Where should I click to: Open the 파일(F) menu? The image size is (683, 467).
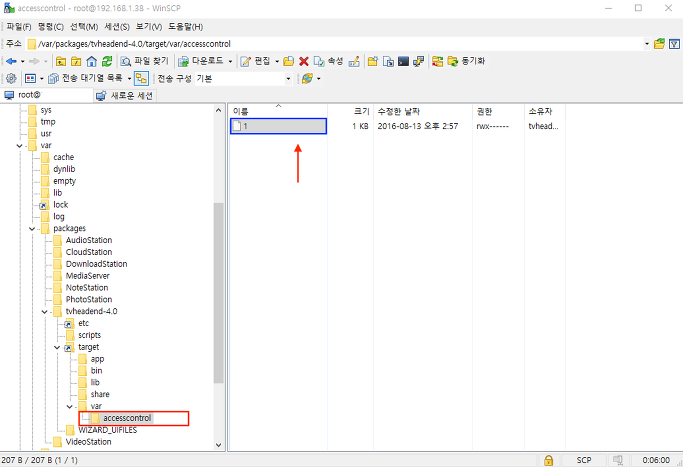pyautogui.click(x=19, y=27)
